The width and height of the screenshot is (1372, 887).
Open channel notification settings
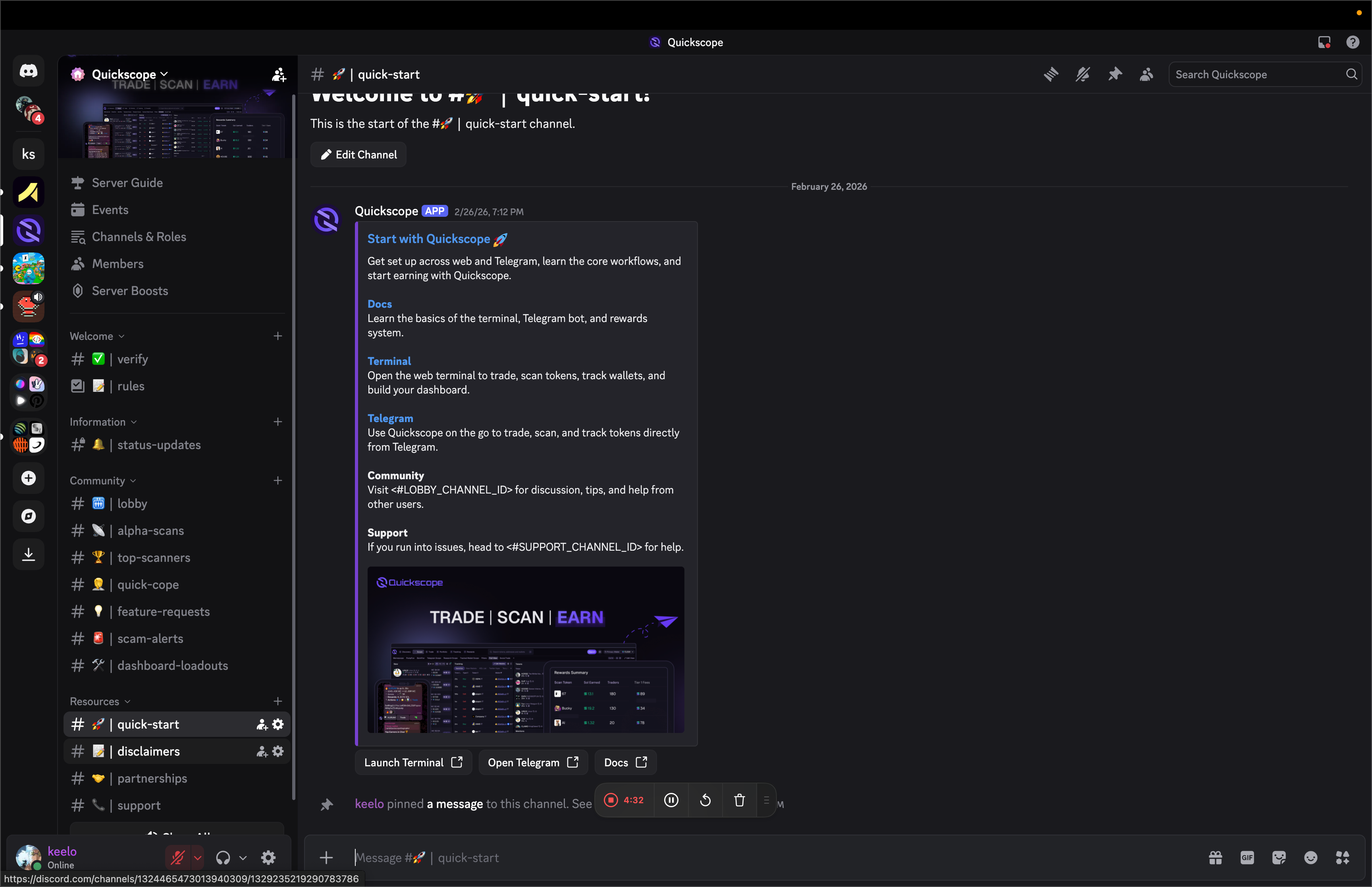pos(1083,74)
